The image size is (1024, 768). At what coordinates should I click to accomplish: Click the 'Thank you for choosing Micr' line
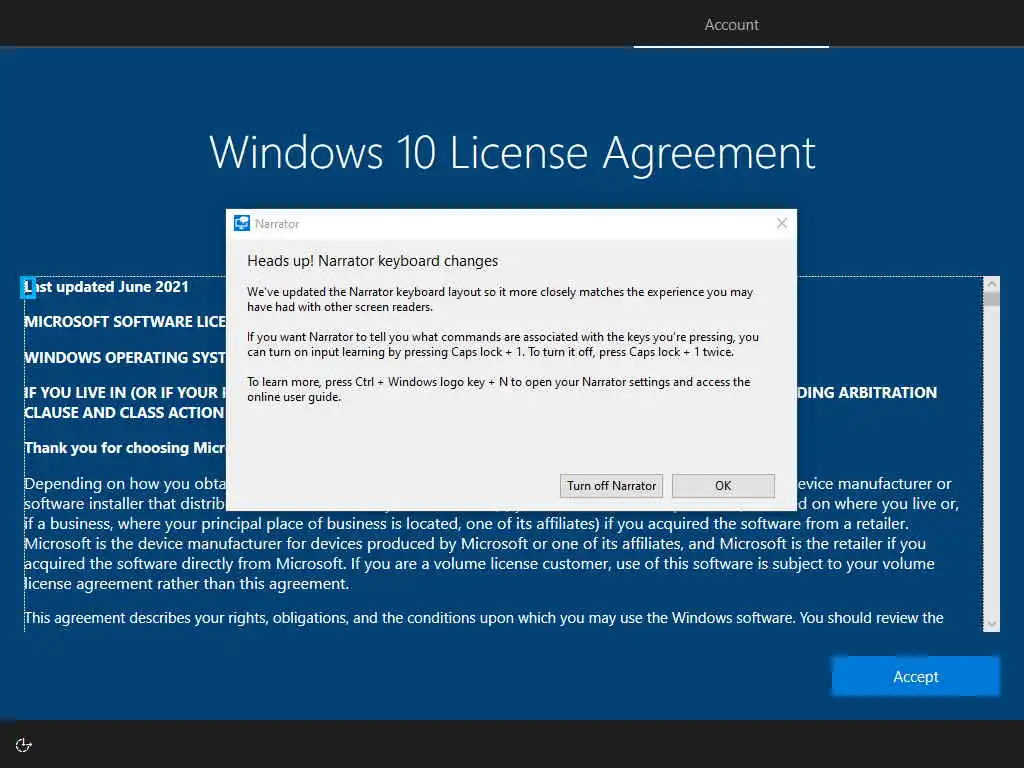(x=125, y=448)
